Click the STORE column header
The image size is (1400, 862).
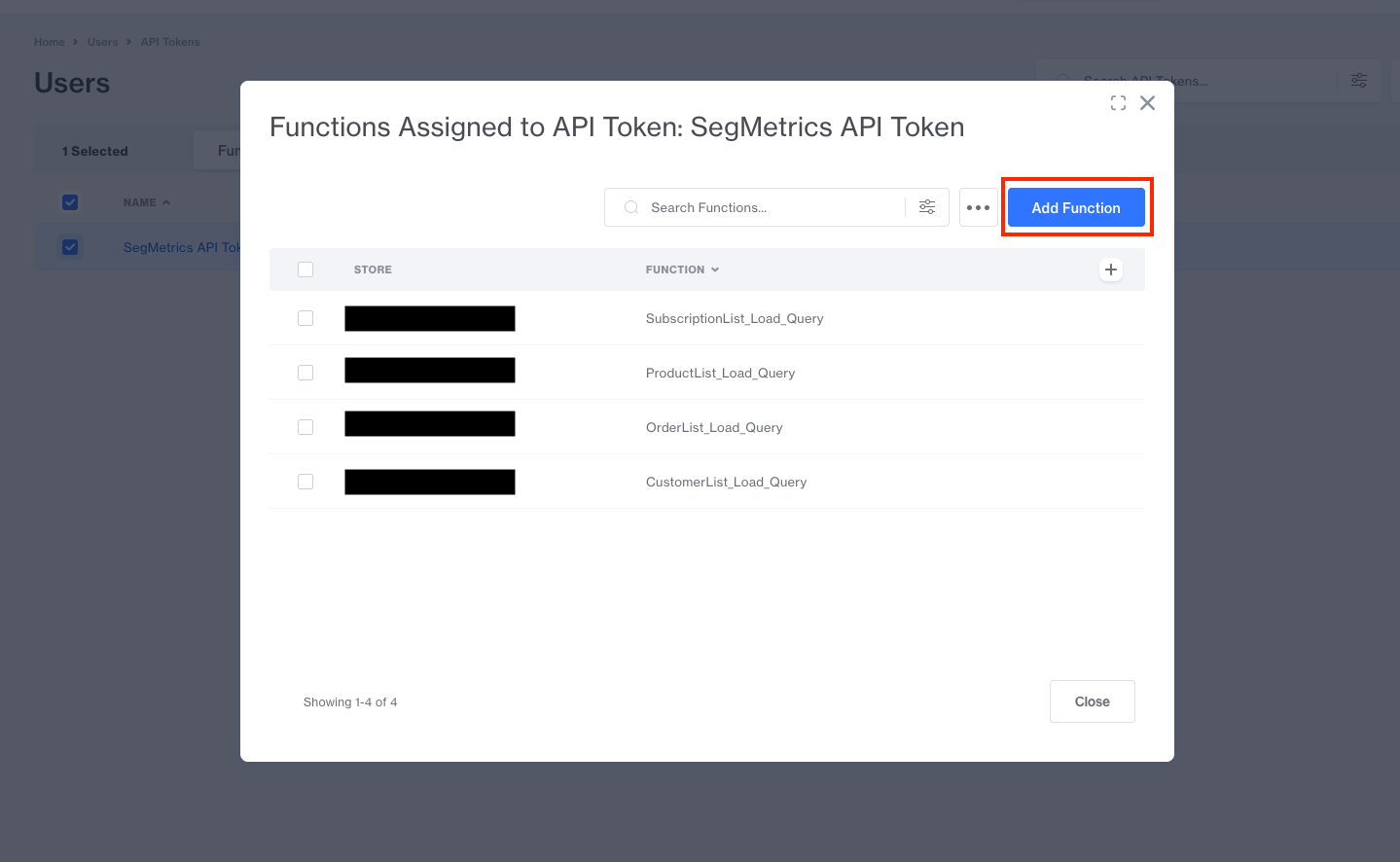373,269
